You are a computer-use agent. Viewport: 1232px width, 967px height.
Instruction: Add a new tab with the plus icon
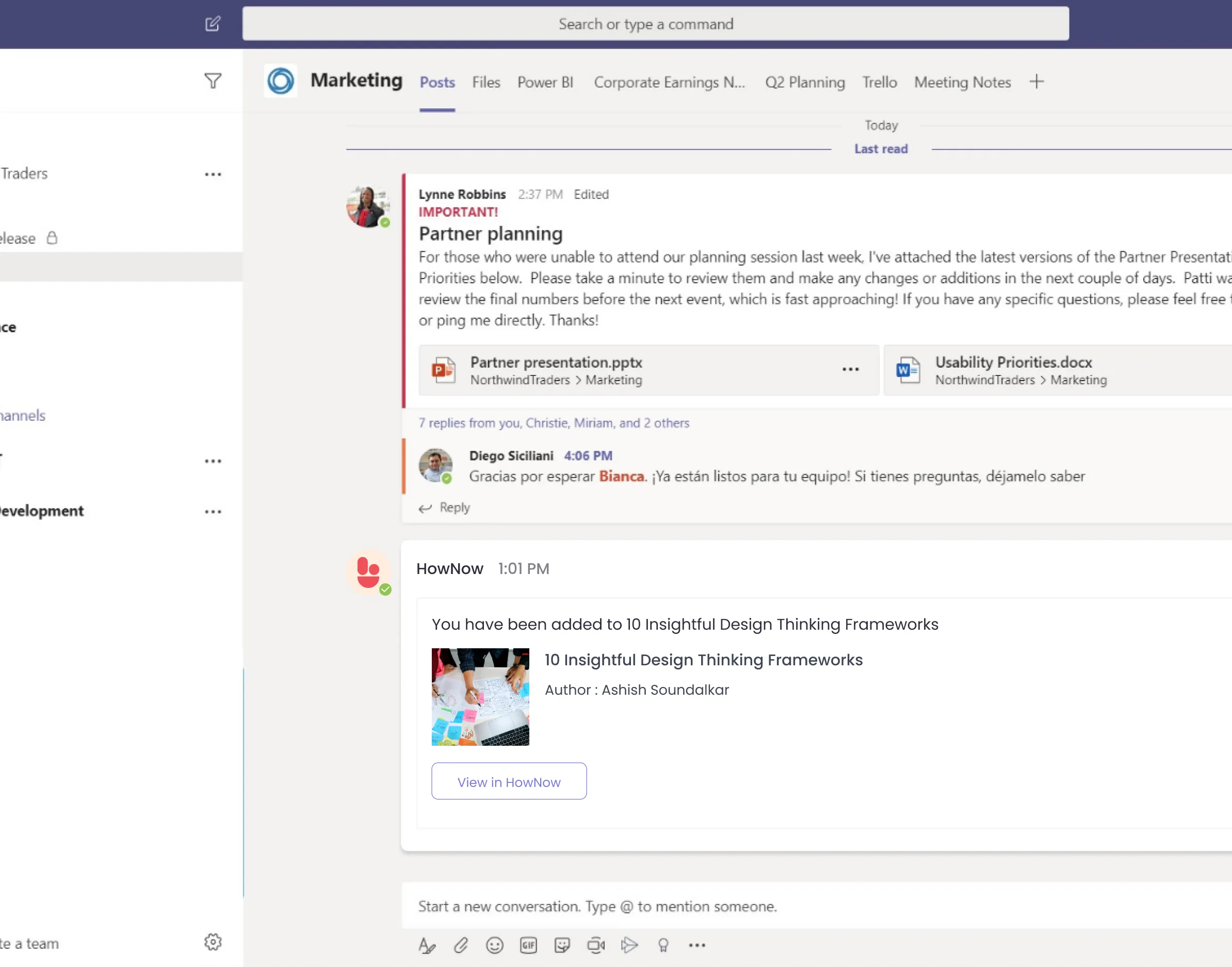(x=1036, y=81)
